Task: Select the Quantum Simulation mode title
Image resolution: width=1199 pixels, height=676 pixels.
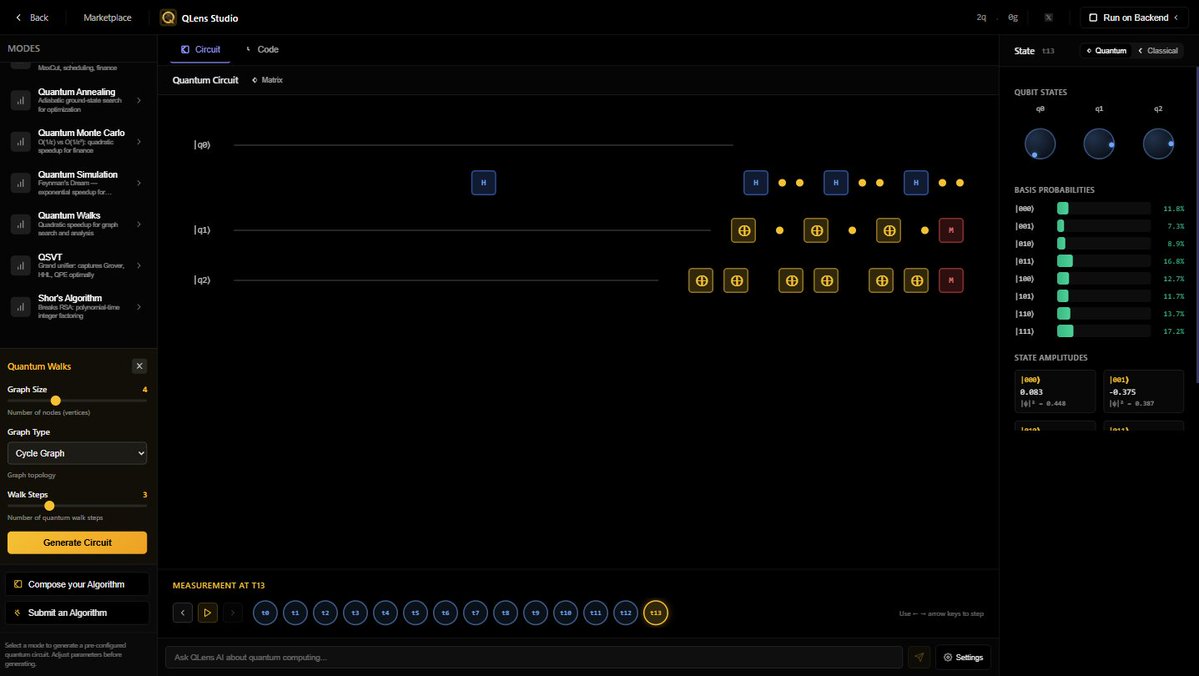Action: [x=78, y=174]
